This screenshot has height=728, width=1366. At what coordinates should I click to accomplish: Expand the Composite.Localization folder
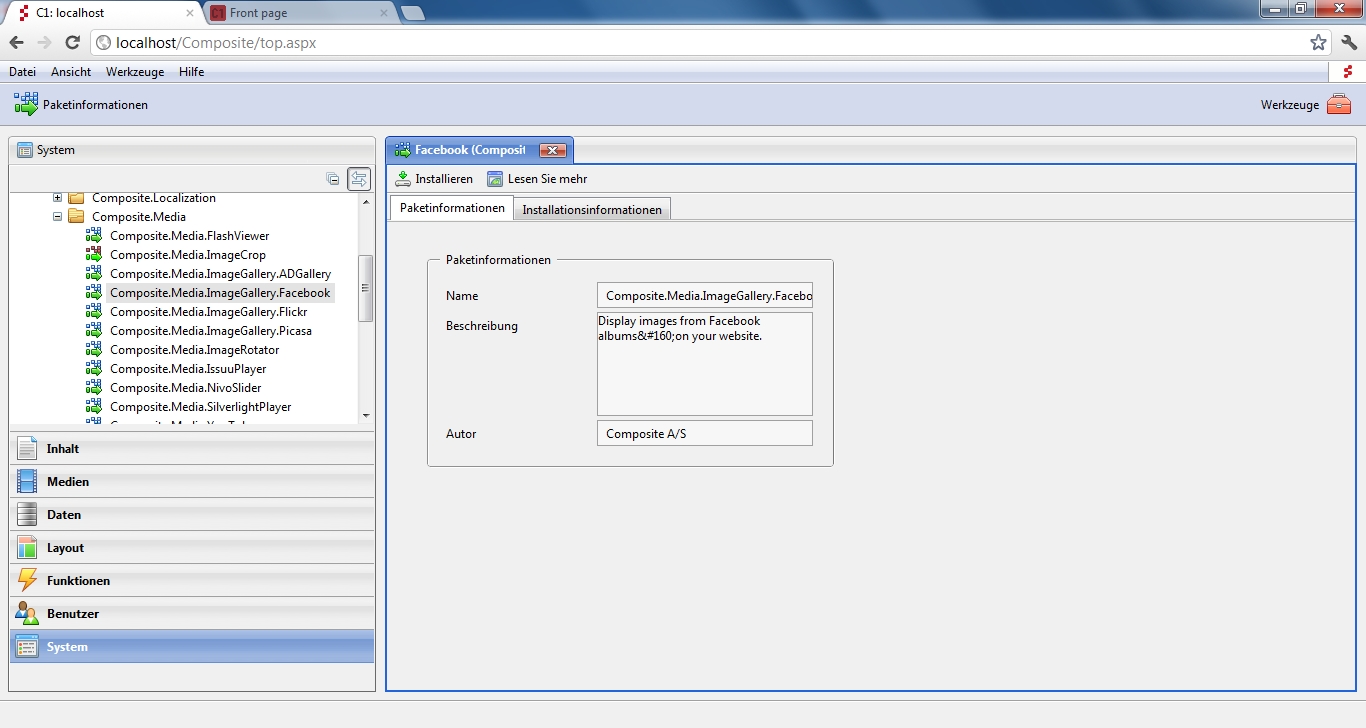click(x=58, y=198)
